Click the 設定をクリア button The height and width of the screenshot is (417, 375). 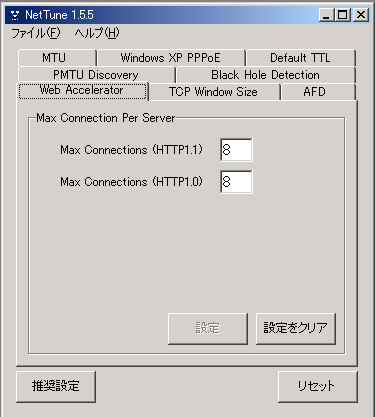(295, 328)
